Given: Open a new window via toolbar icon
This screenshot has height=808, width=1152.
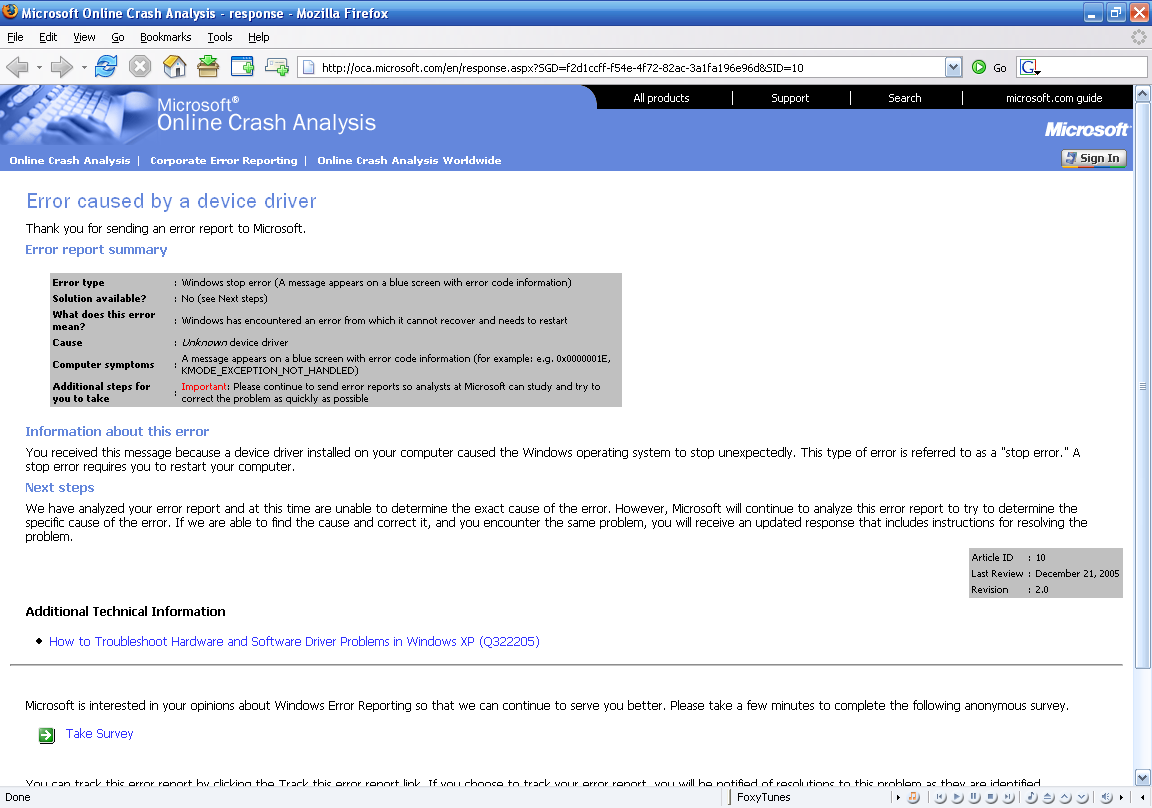Looking at the screenshot, I should (x=242, y=67).
